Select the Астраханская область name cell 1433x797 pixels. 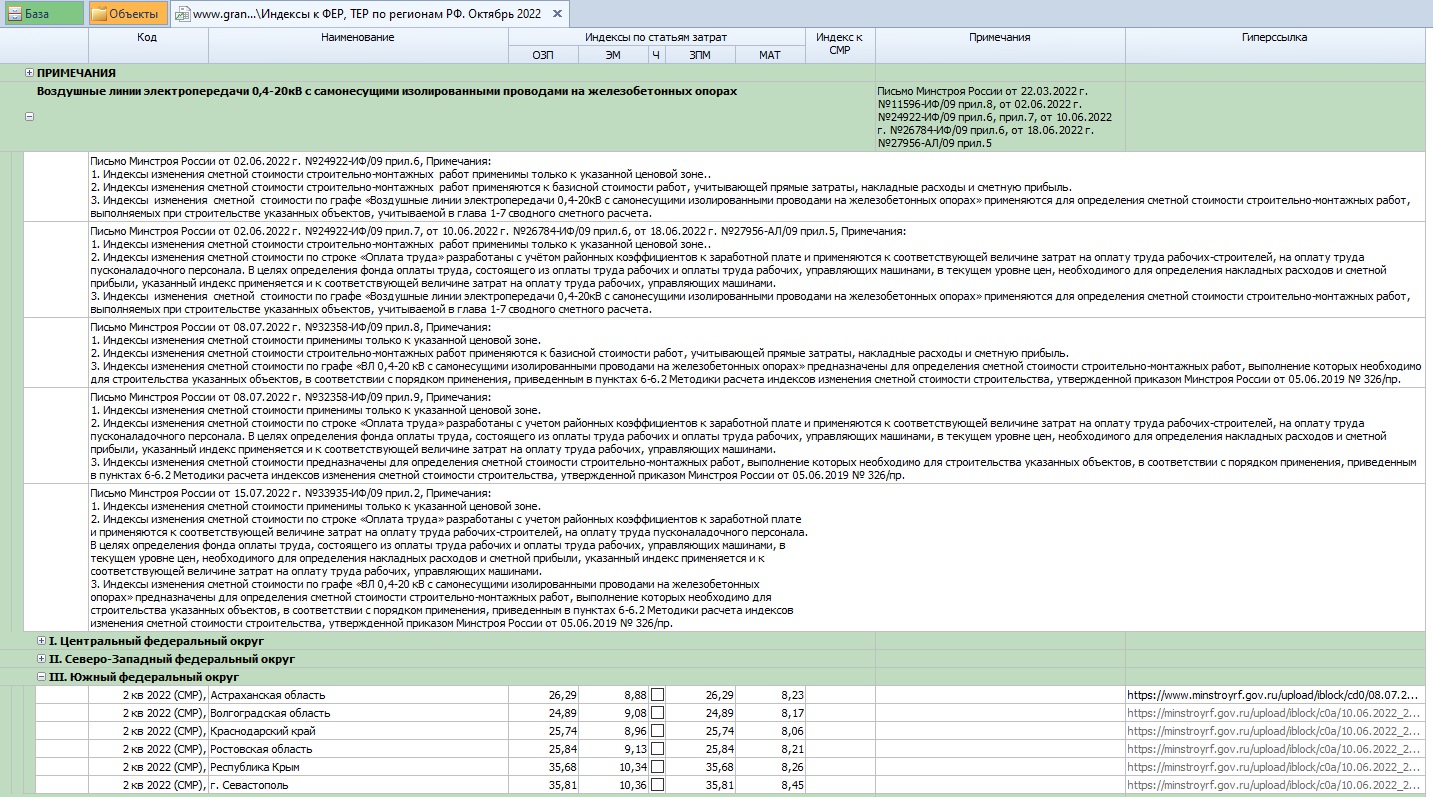click(x=358, y=695)
